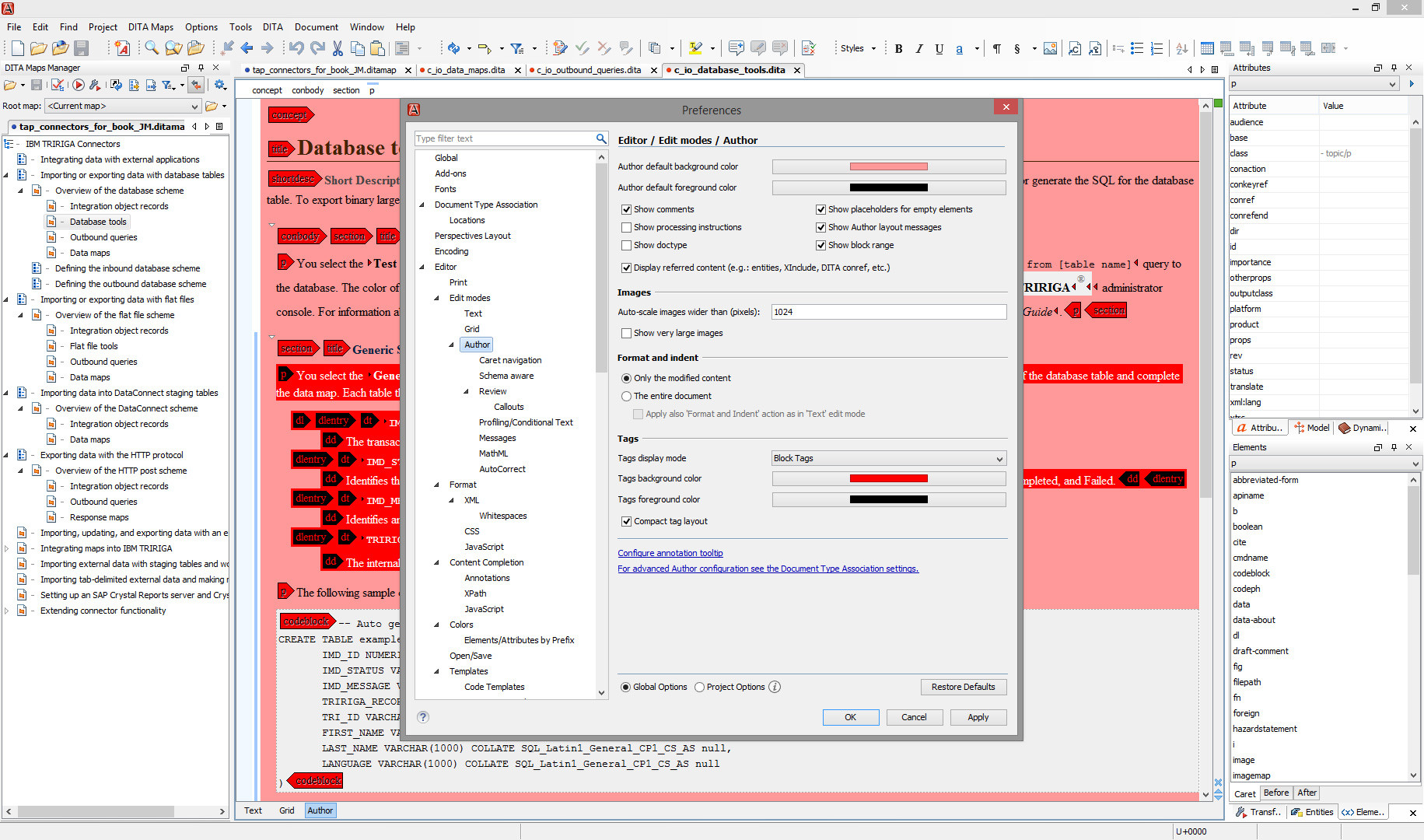Image resolution: width=1424 pixels, height=840 pixels.
Task: Click the blue Back navigation arrow
Action: coord(247,48)
